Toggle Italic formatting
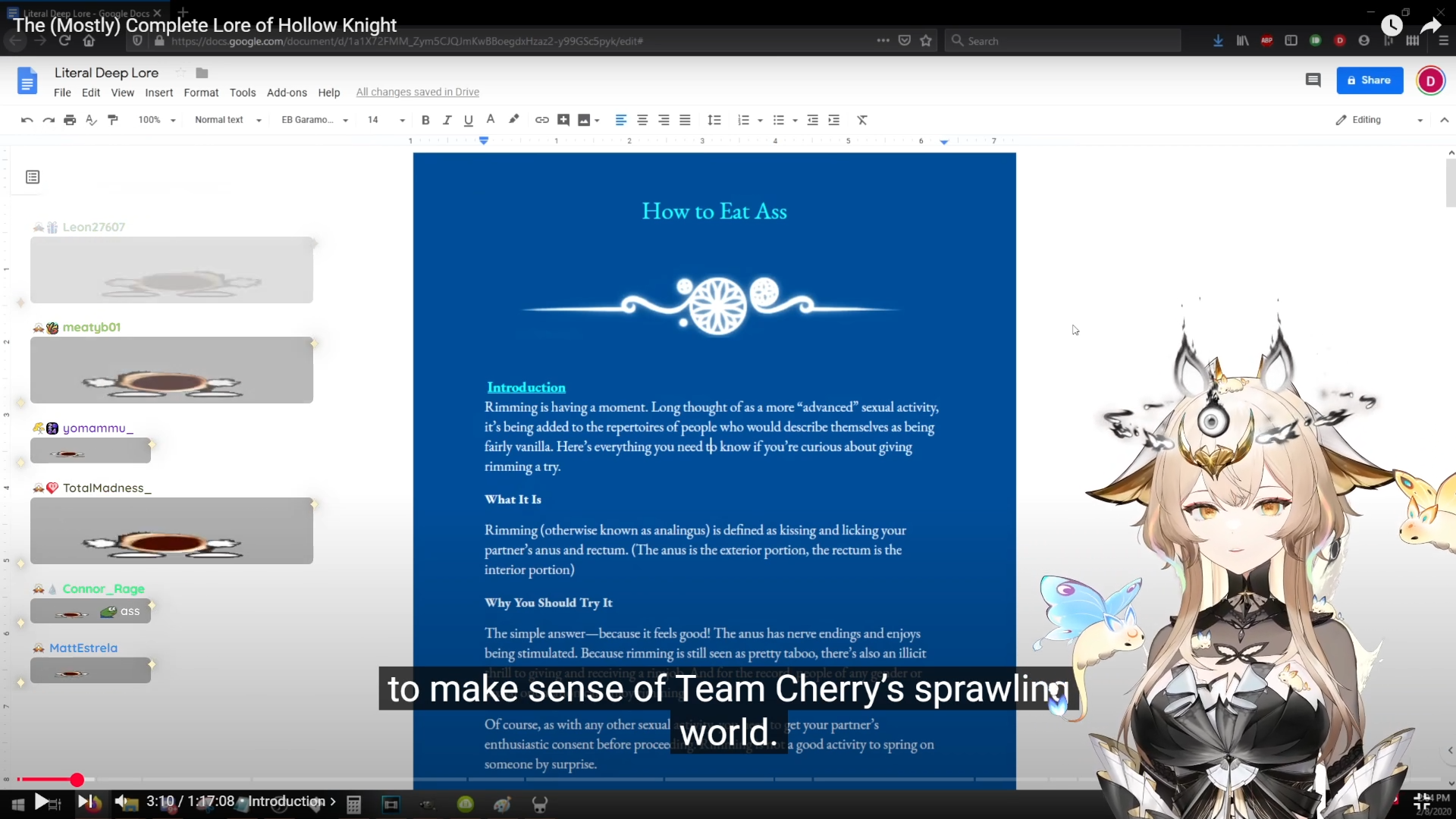The height and width of the screenshot is (819, 1456). tap(447, 120)
